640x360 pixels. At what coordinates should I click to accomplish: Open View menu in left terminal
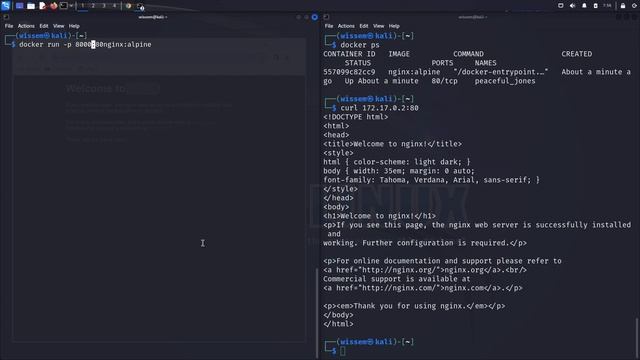[58, 26]
